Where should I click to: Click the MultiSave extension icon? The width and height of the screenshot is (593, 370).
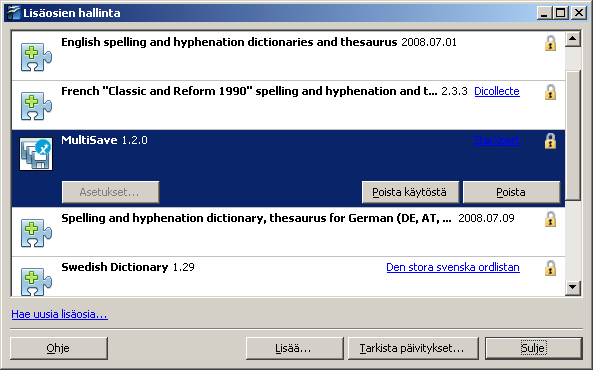tap(36, 154)
